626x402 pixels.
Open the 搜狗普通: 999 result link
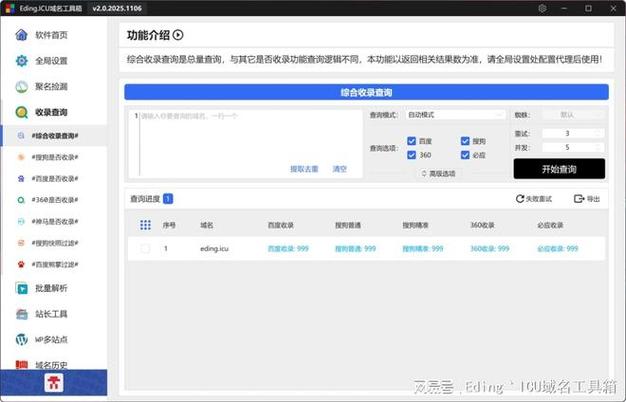point(355,249)
